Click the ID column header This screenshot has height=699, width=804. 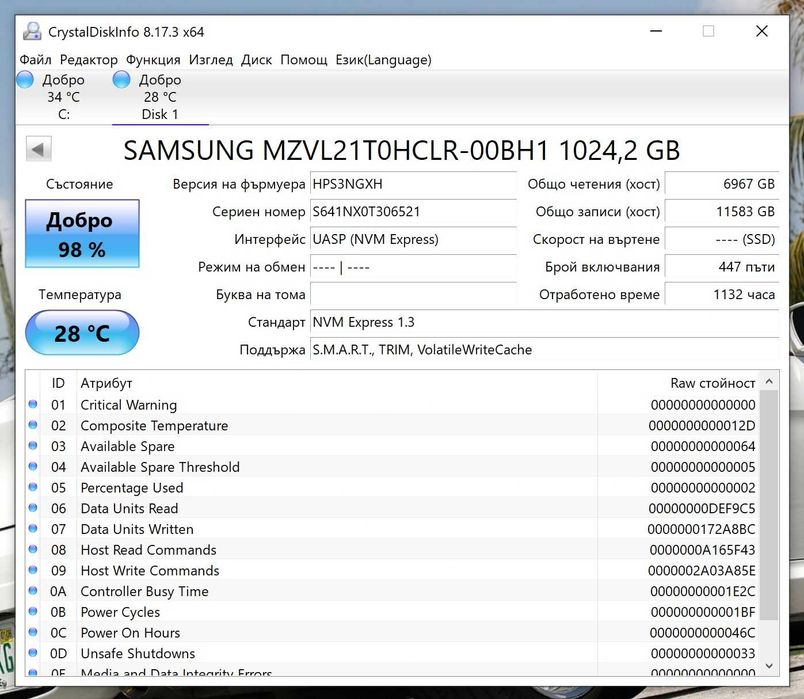tap(58, 383)
